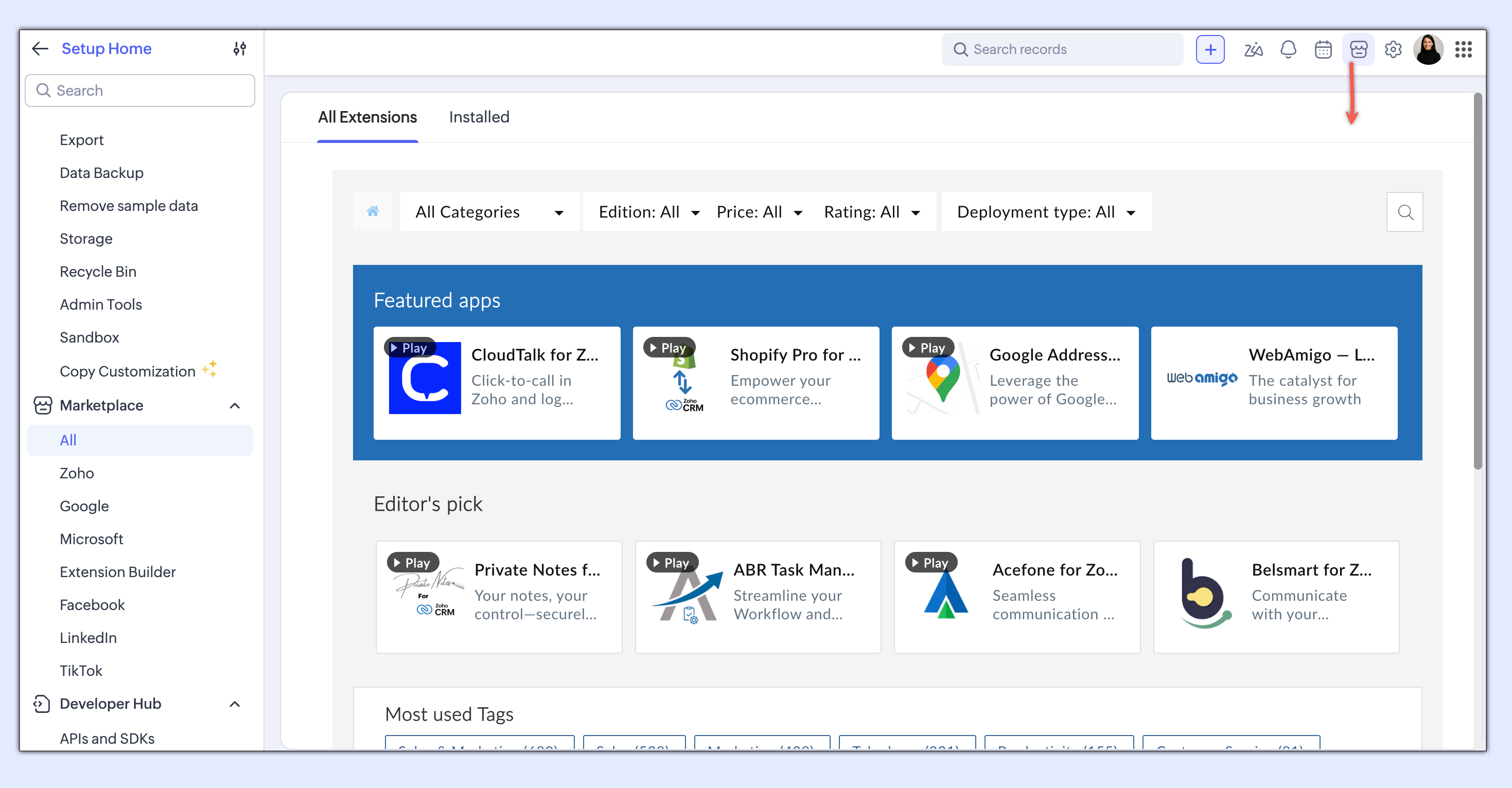Click the Marketplace icon in top bar
Image resolution: width=1512 pixels, height=788 pixels.
[1358, 49]
